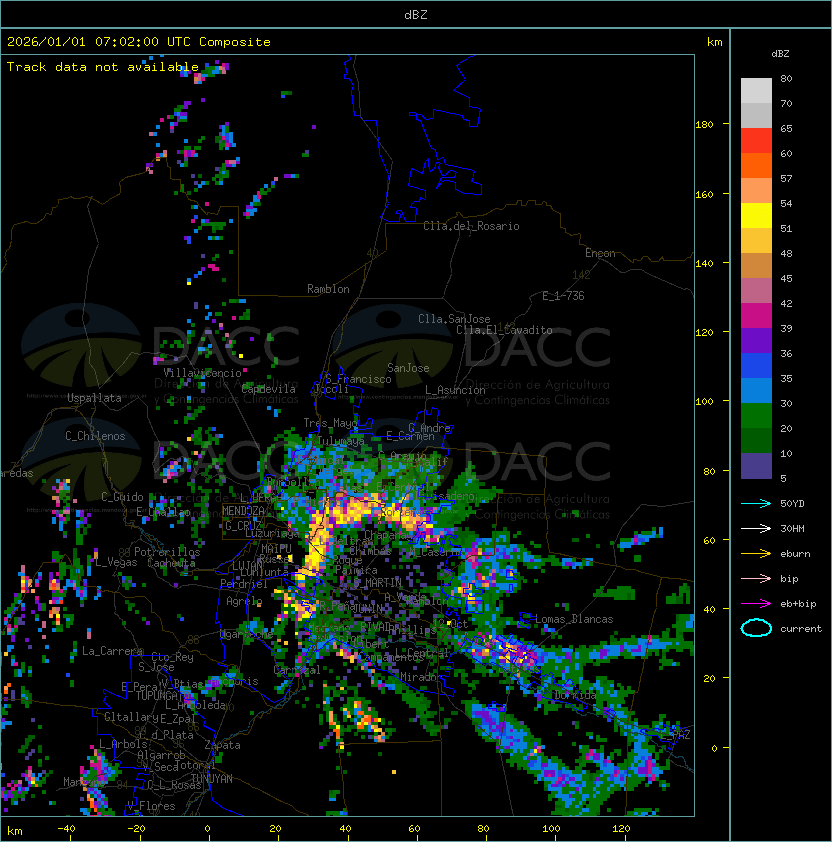Image resolution: width=832 pixels, height=842 pixels.
Task: Click the '2026/01/01 07:02:00 UTC Composite' timestamp
Action: [139, 42]
